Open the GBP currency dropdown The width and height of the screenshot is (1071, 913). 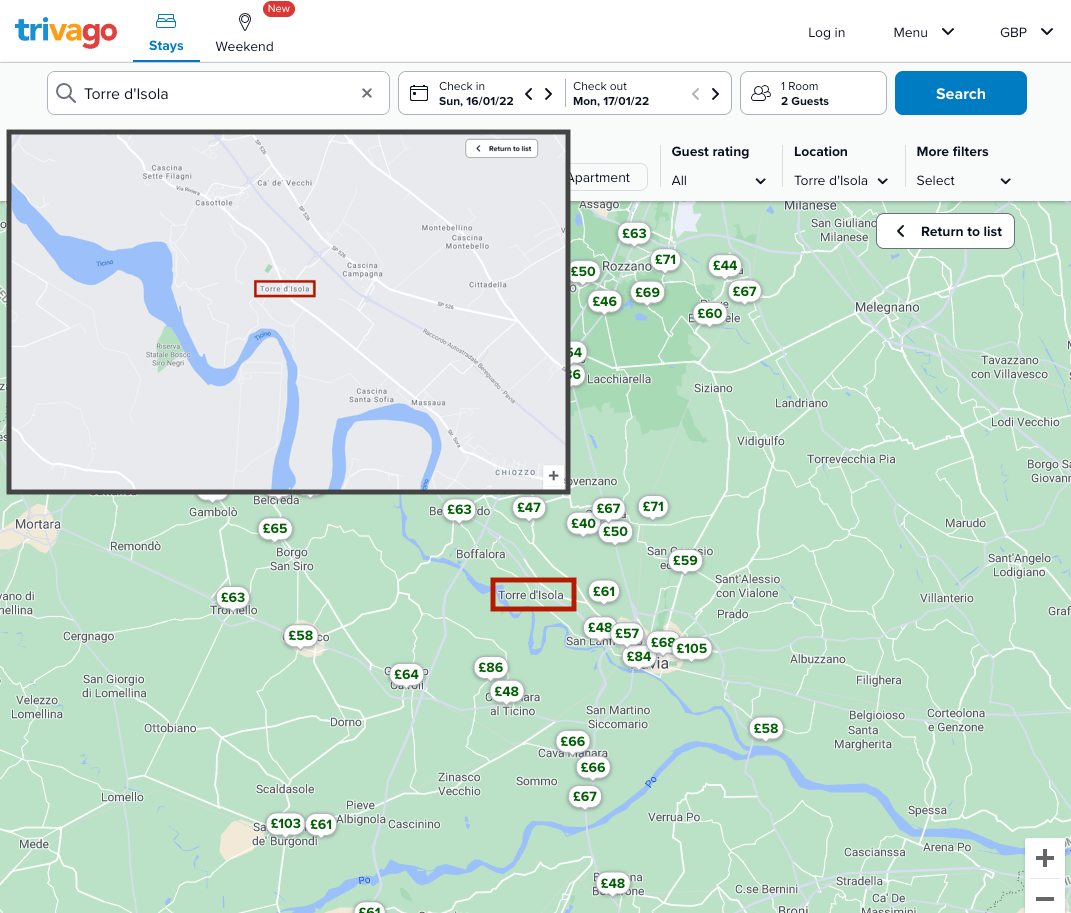click(1026, 31)
